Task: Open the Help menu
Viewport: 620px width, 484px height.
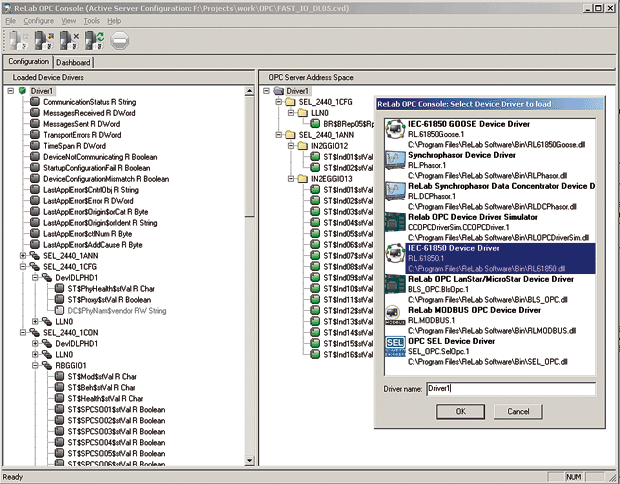Action: [x=114, y=21]
